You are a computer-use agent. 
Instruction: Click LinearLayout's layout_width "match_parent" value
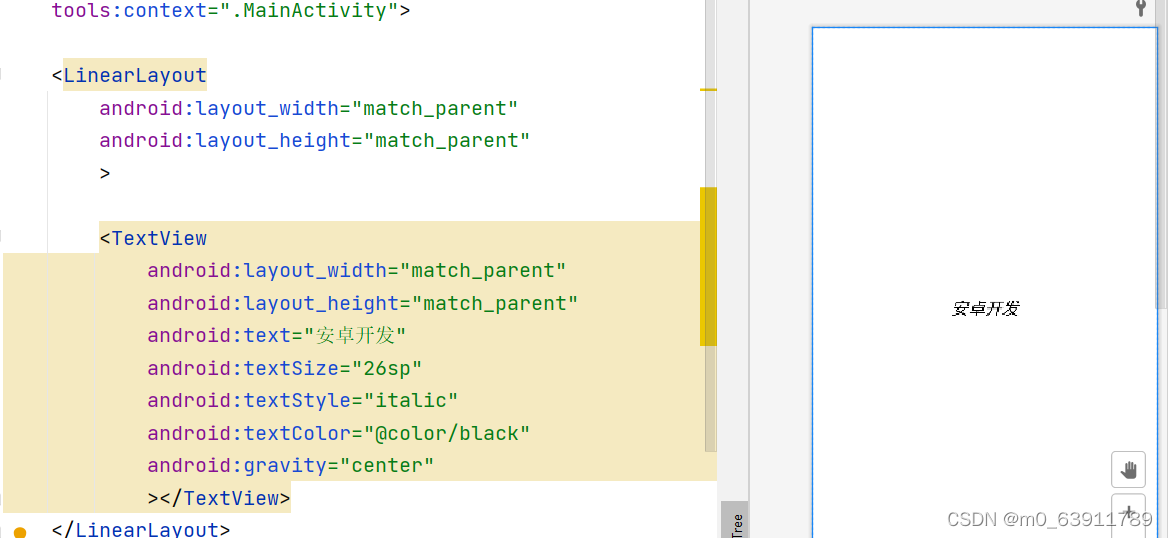[x=435, y=108]
